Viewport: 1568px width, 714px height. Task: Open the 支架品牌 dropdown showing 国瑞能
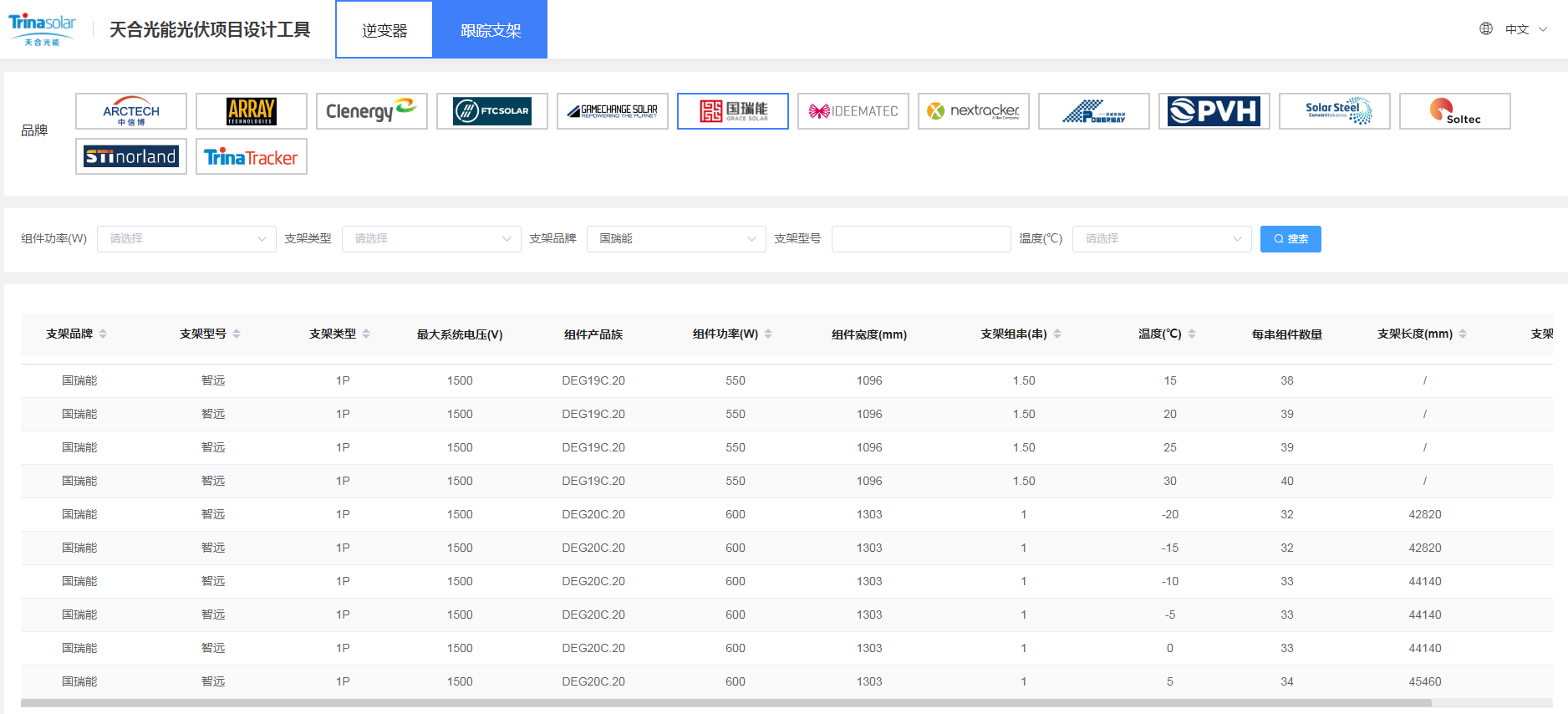click(676, 239)
